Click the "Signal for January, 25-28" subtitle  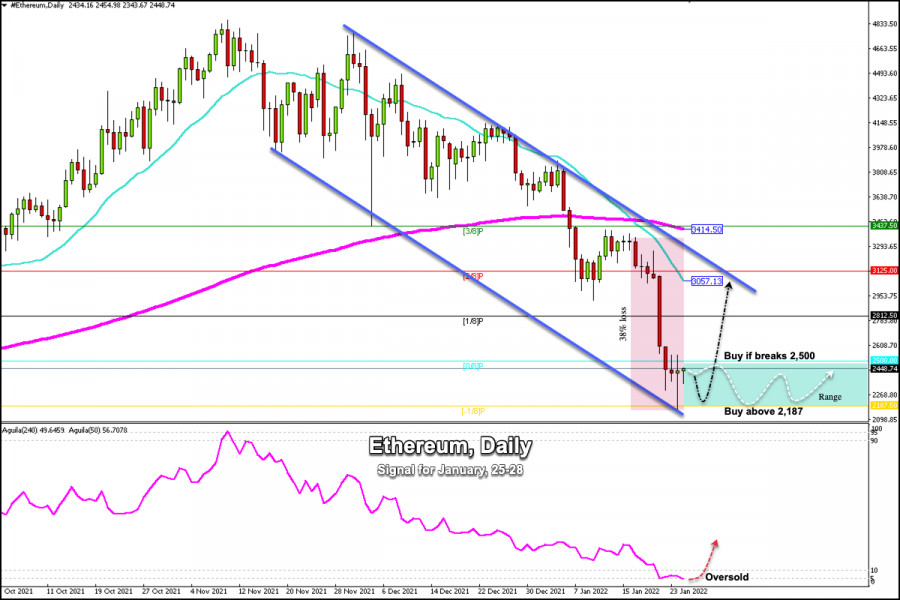[x=450, y=470]
